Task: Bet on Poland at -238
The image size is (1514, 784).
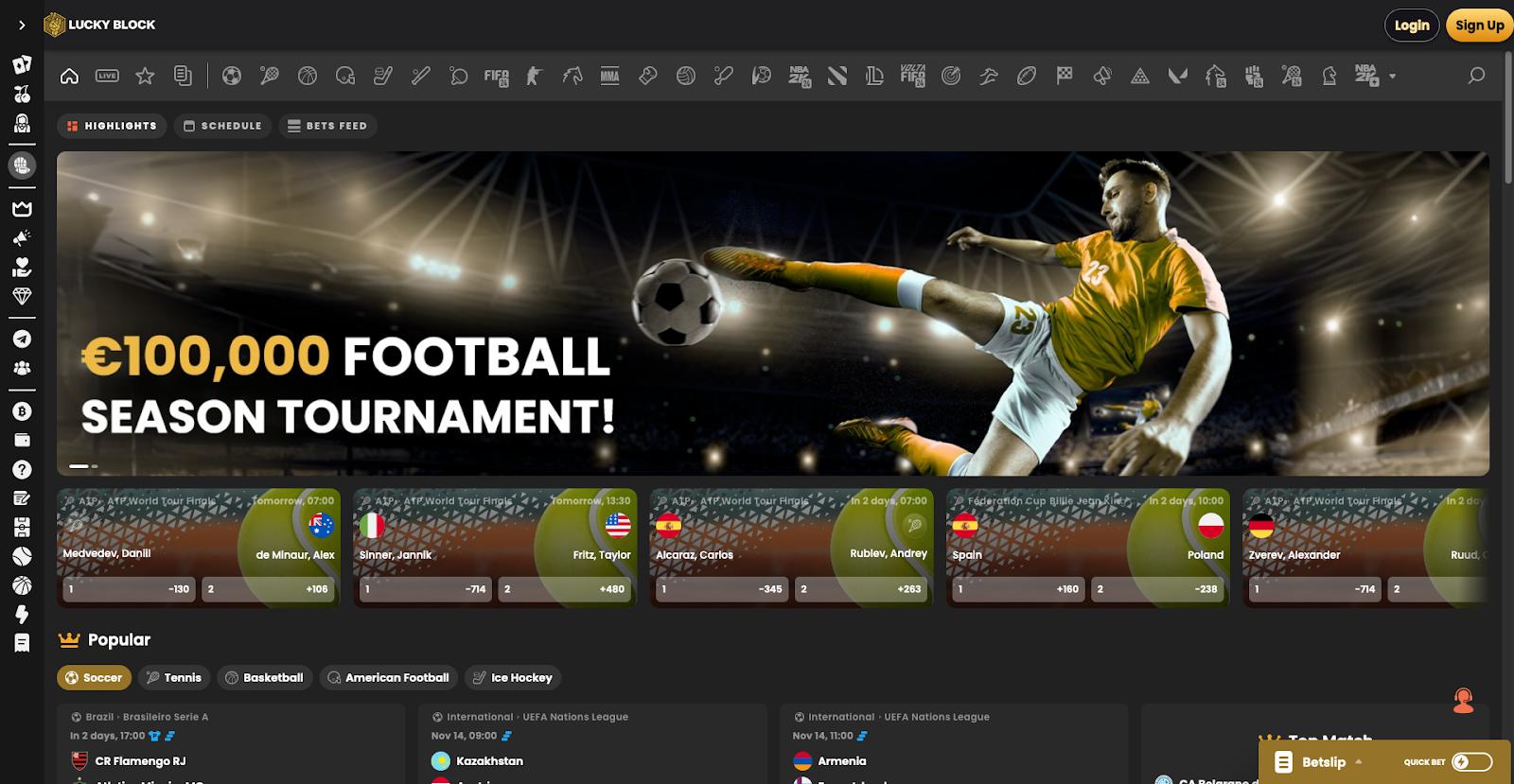Action: click(x=1157, y=589)
